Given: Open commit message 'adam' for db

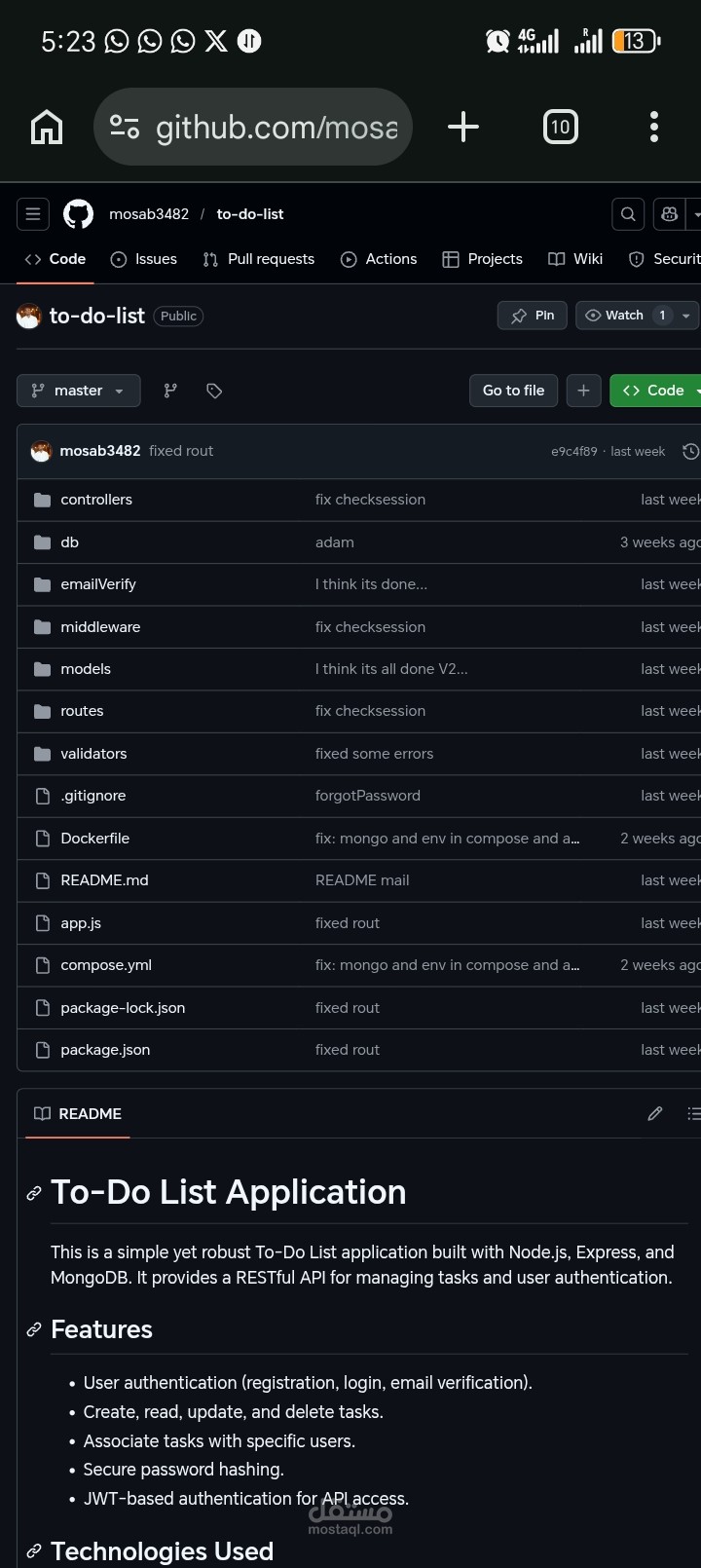Looking at the screenshot, I should click(335, 542).
